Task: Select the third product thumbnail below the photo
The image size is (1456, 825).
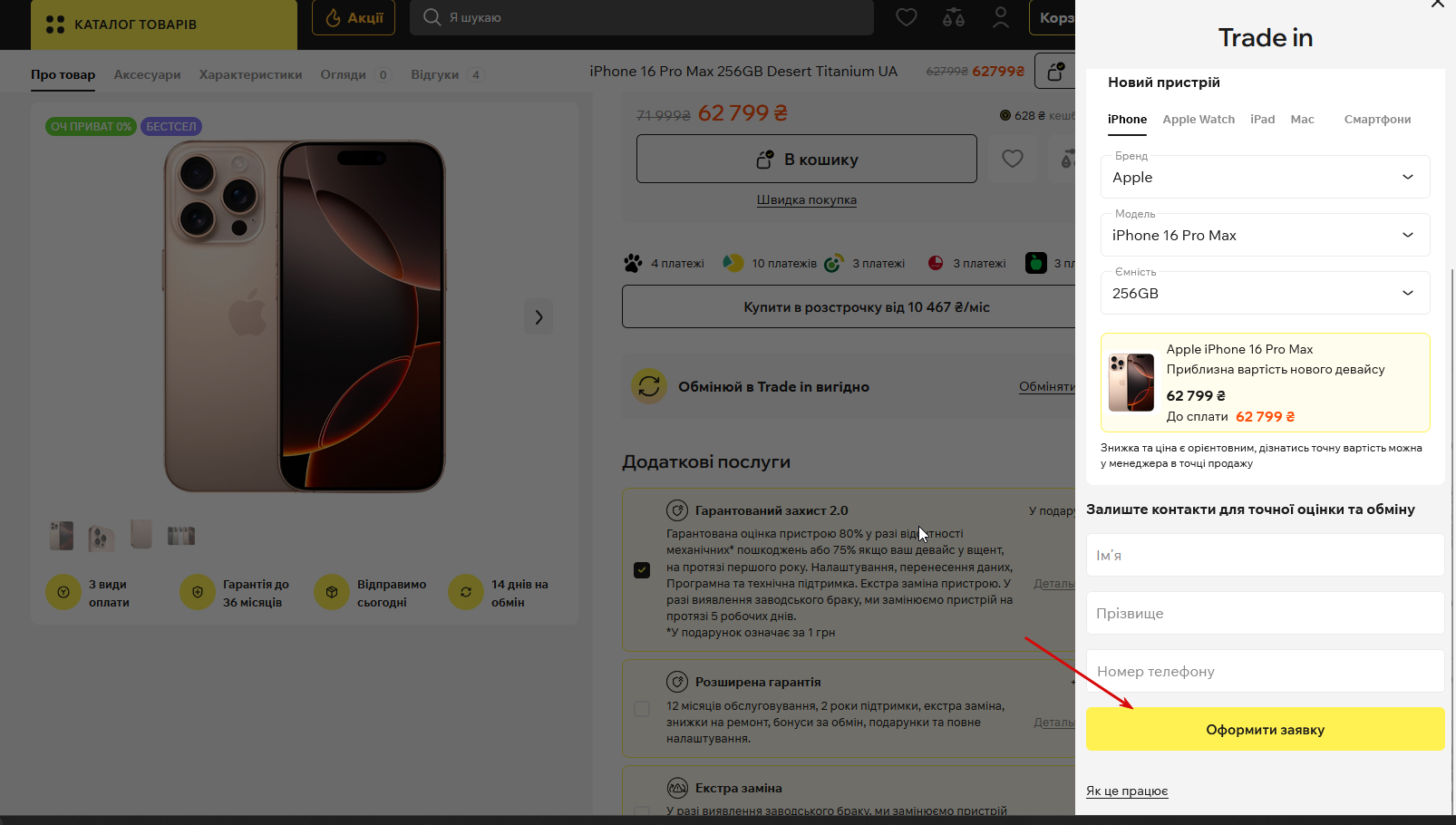Action: [141, 534]
